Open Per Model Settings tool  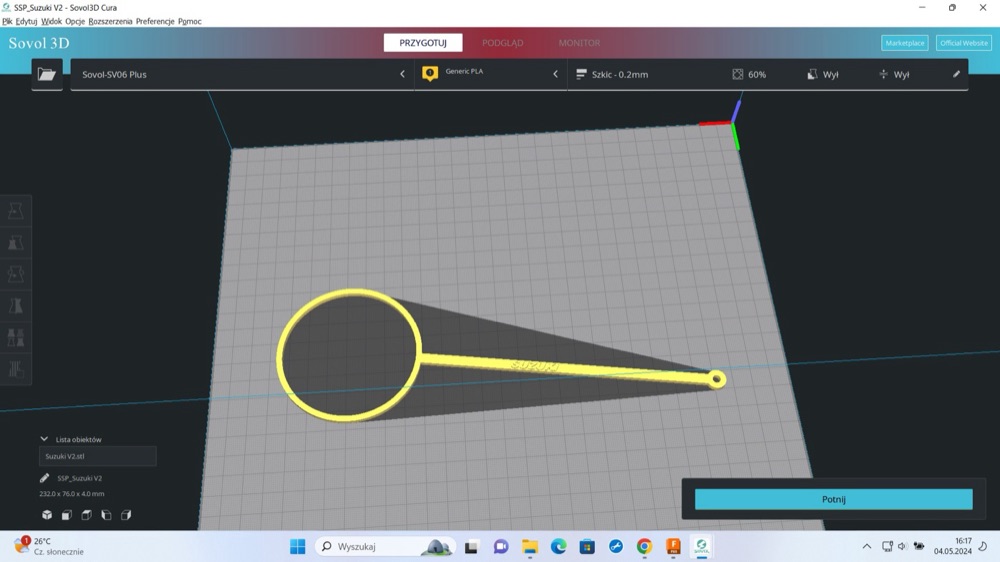(16, 337)
